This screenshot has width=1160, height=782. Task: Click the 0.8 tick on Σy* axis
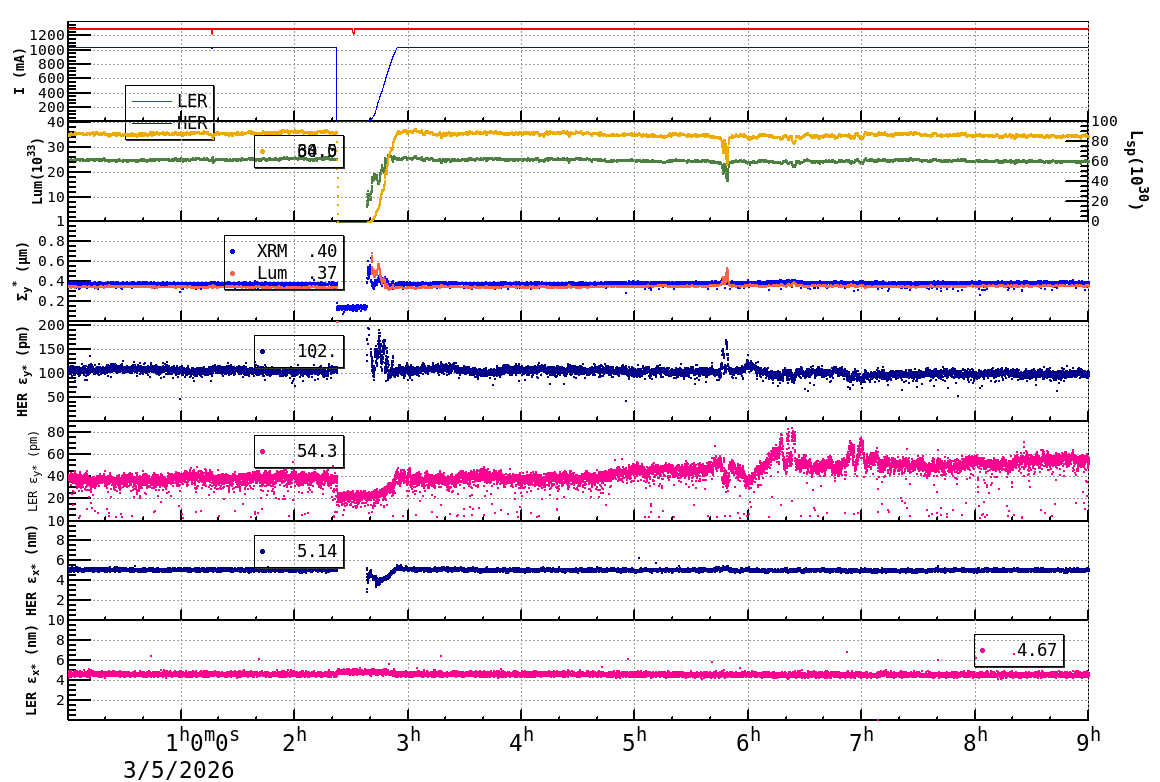click(52, 241)
